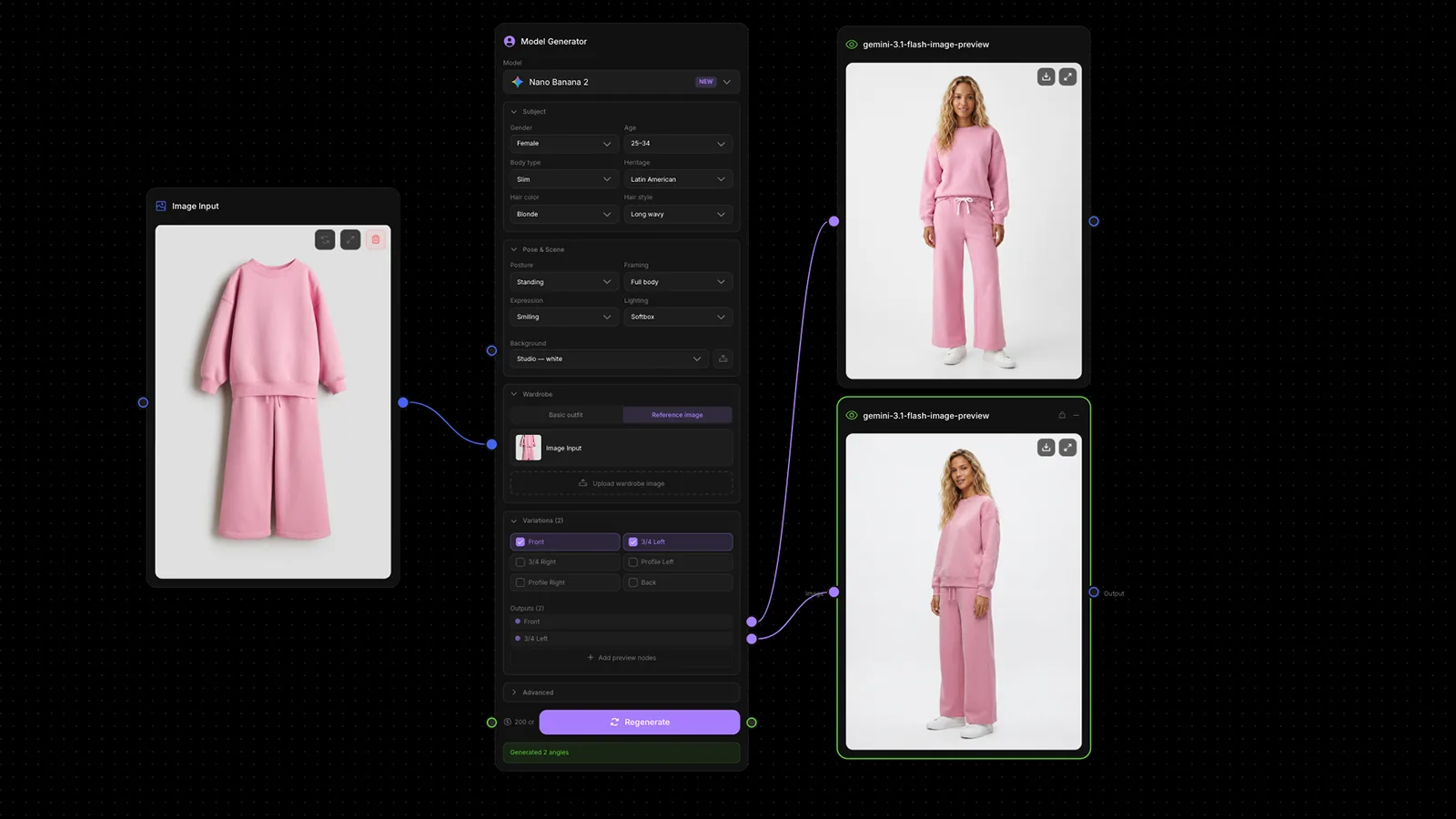
Task: Click the replace image icon on Image Input
Action: [325, 239]
